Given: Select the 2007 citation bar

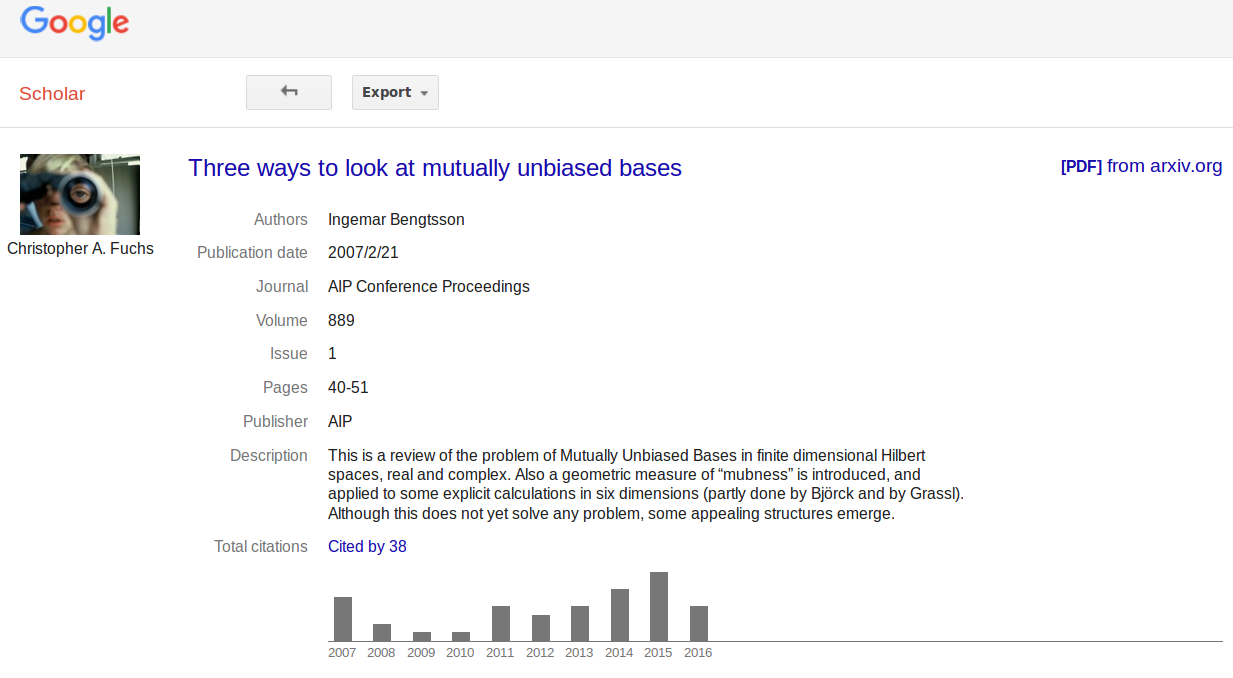Looking at the screenshot, I should [343, 619].
